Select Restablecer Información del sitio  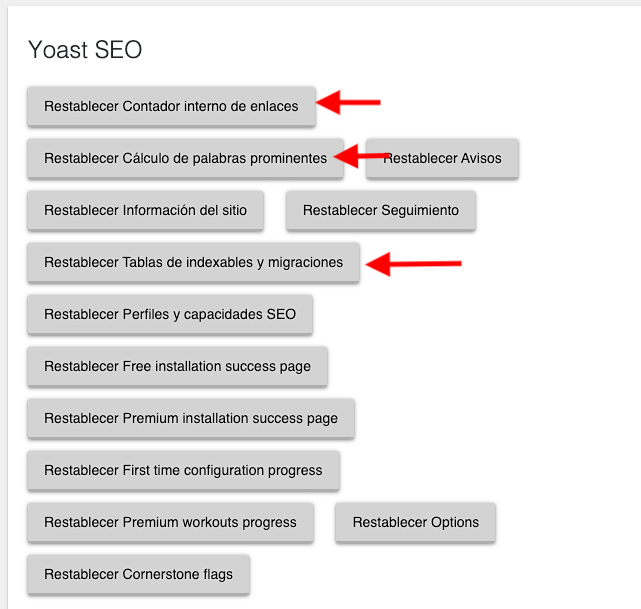[x=146, y=210]
